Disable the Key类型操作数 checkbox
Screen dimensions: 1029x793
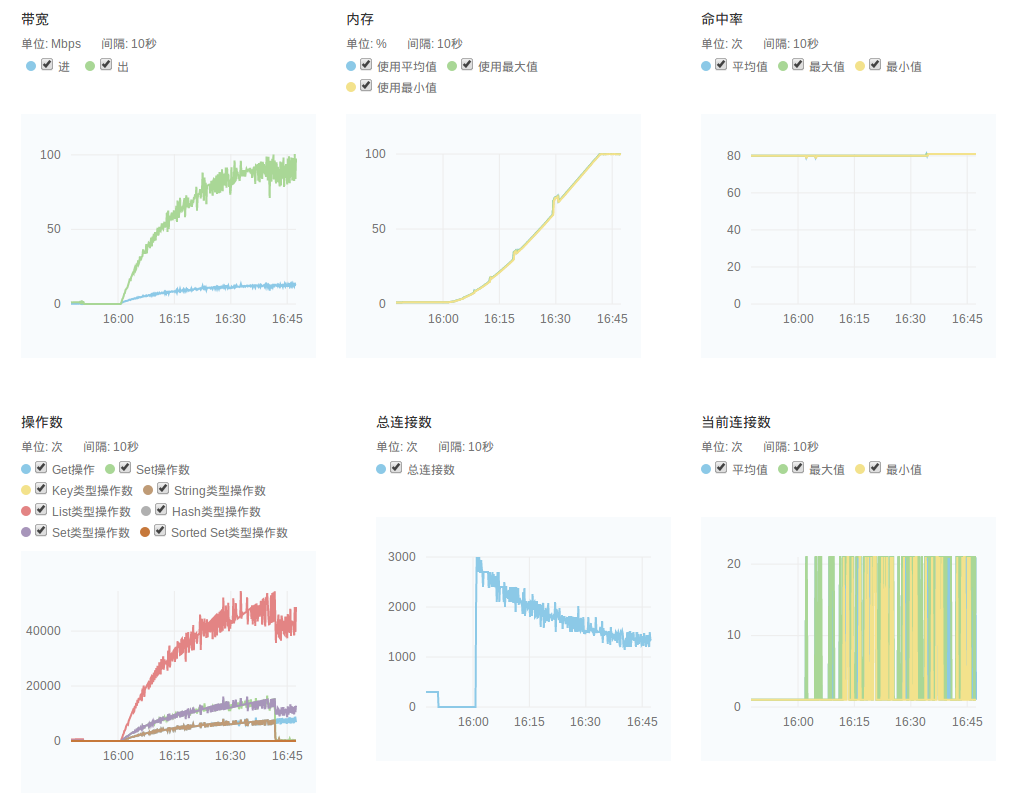pyautogui.click(x=41, y=489)
